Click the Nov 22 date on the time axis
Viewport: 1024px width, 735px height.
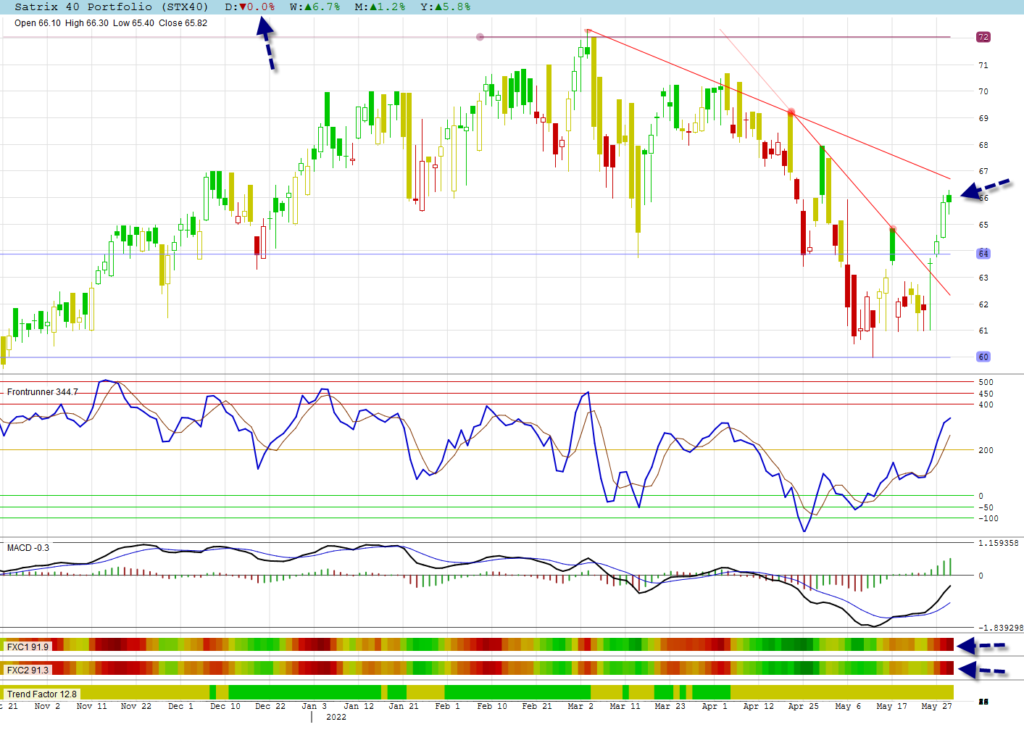[136, 706]
